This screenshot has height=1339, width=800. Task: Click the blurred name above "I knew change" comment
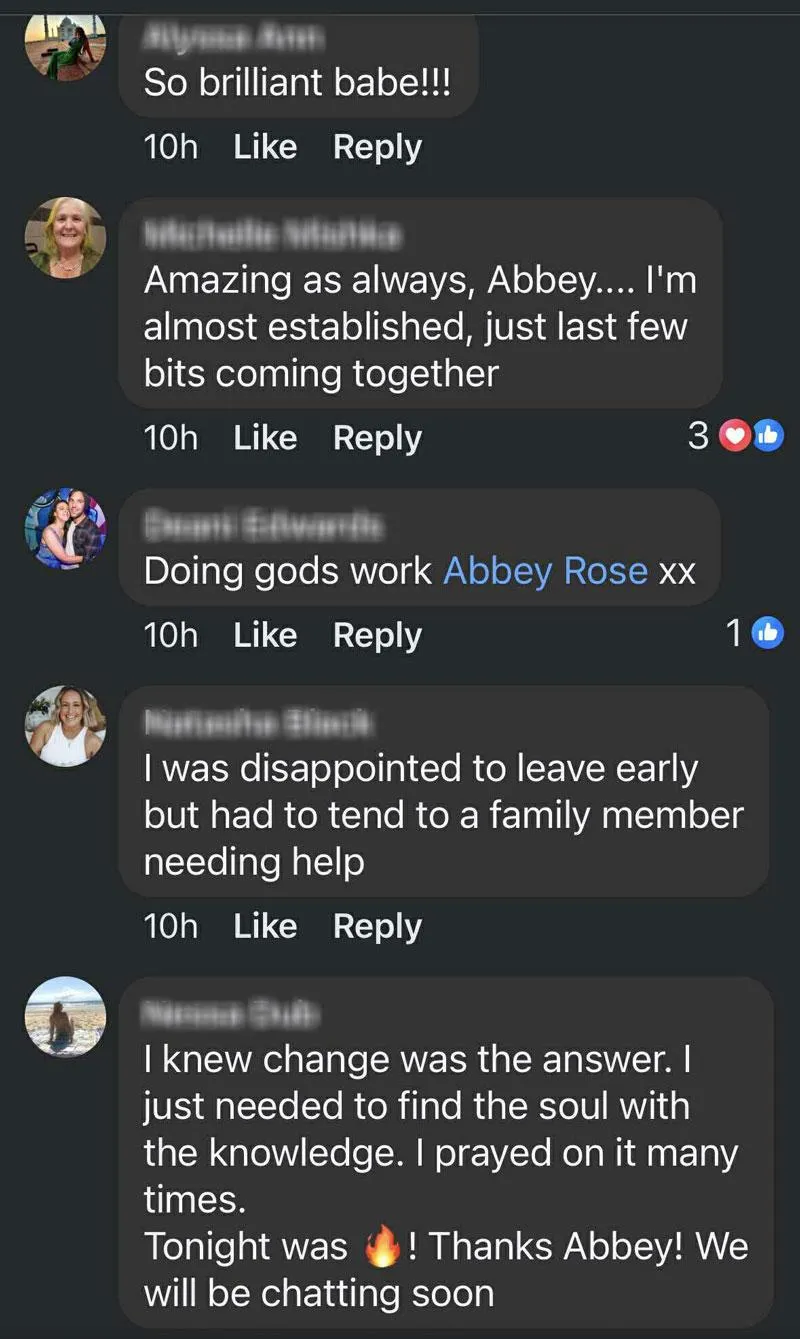coord(231,1014)
